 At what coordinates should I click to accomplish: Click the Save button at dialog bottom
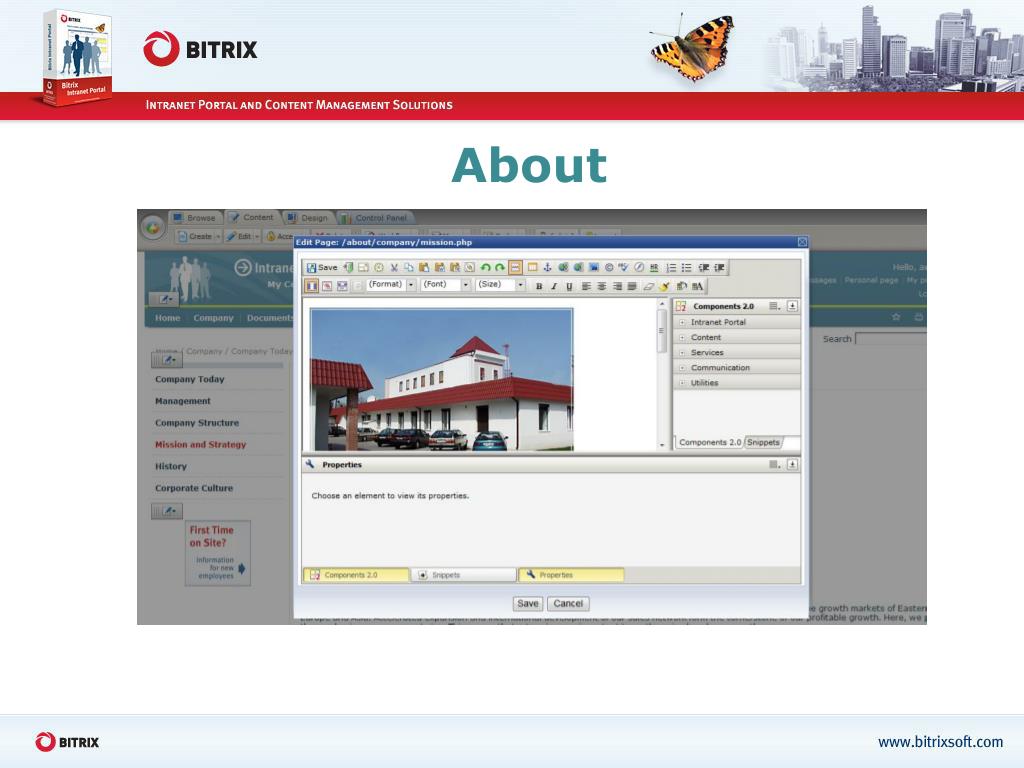point(528,603)
